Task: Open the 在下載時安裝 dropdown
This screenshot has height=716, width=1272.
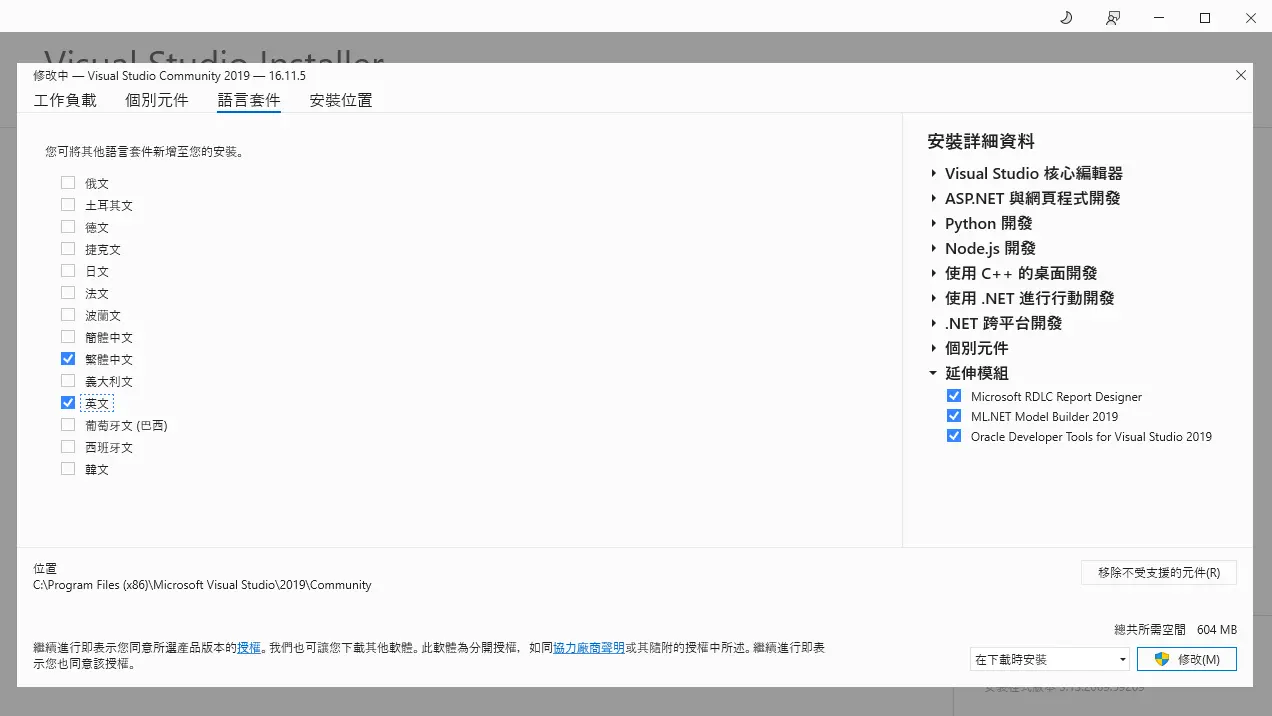Action: [x=1049, y=659]
